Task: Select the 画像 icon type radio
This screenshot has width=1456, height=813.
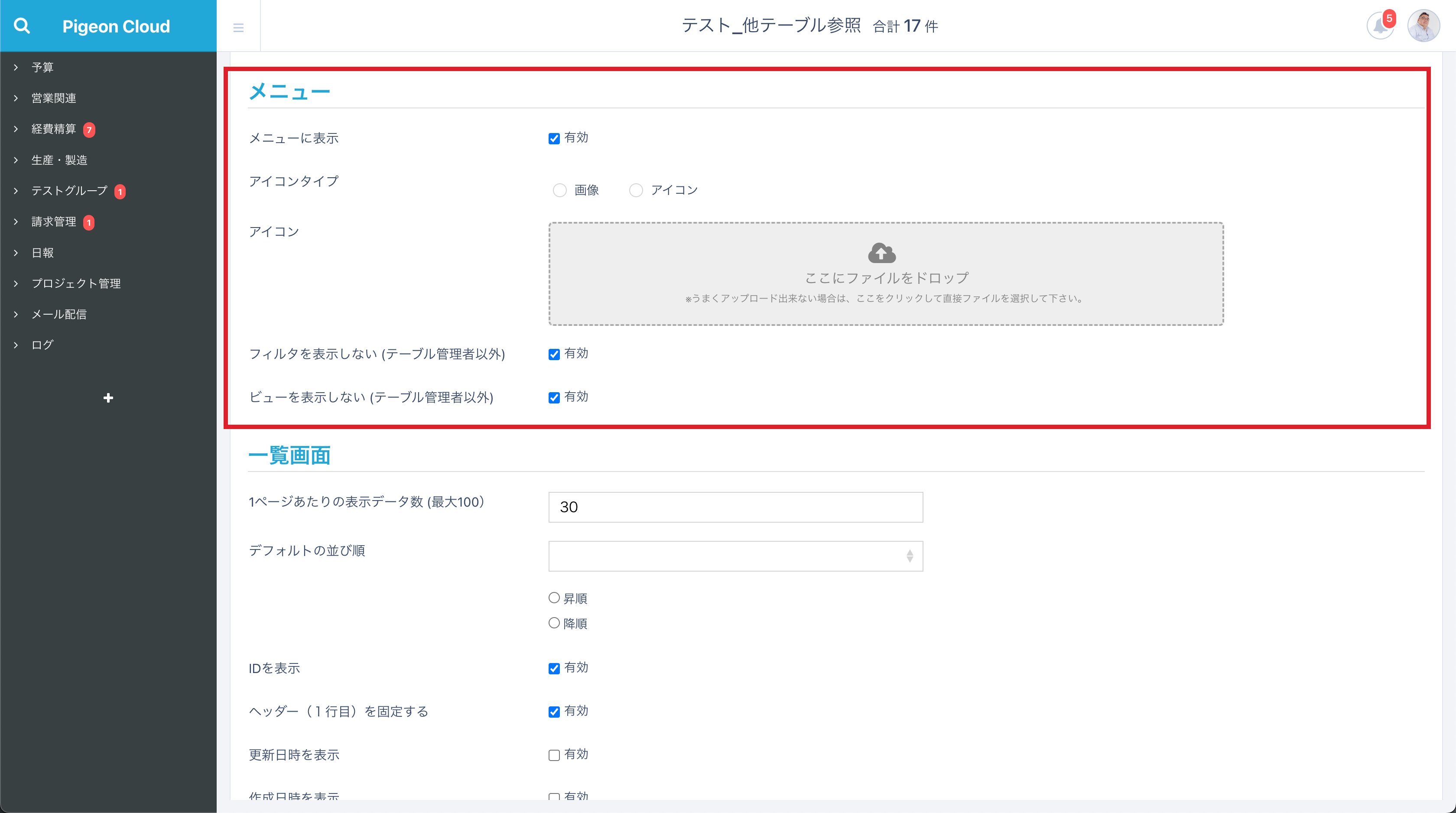Action: [559, 190]
